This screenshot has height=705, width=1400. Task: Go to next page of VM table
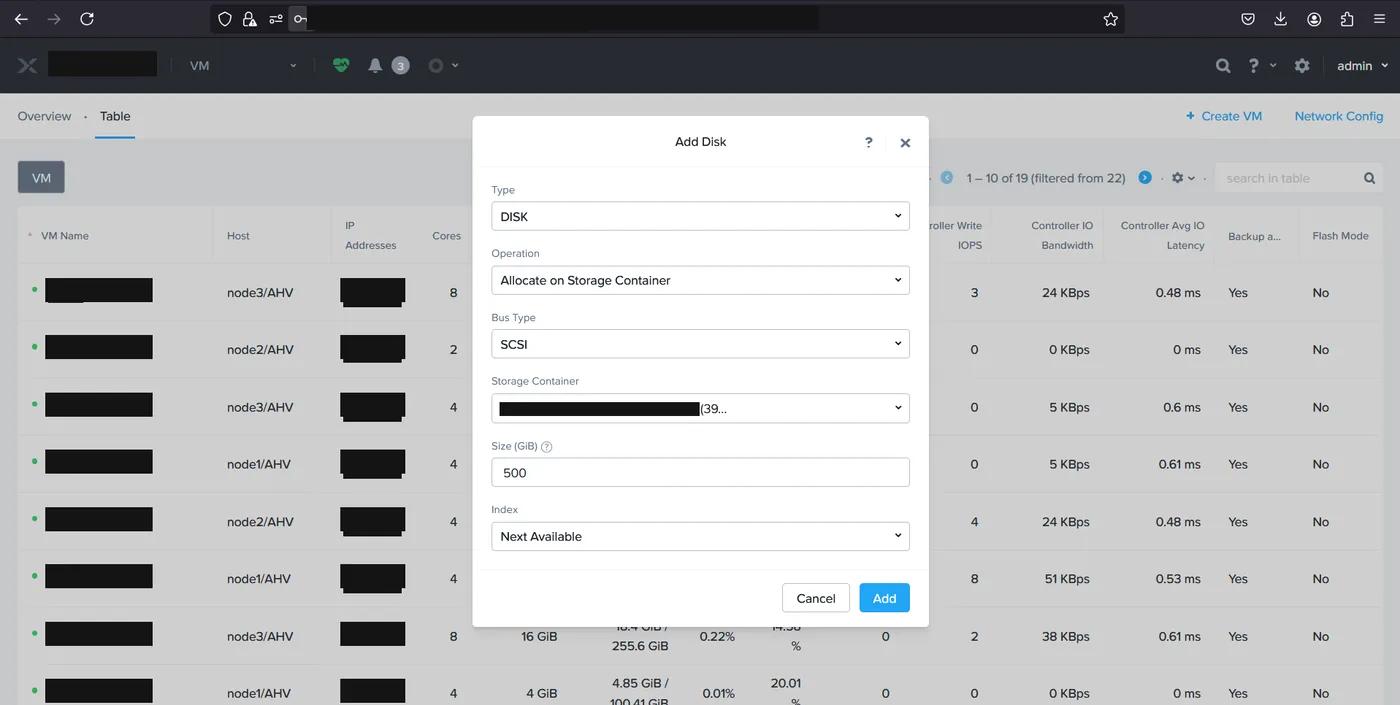(x=1145, y=178)
